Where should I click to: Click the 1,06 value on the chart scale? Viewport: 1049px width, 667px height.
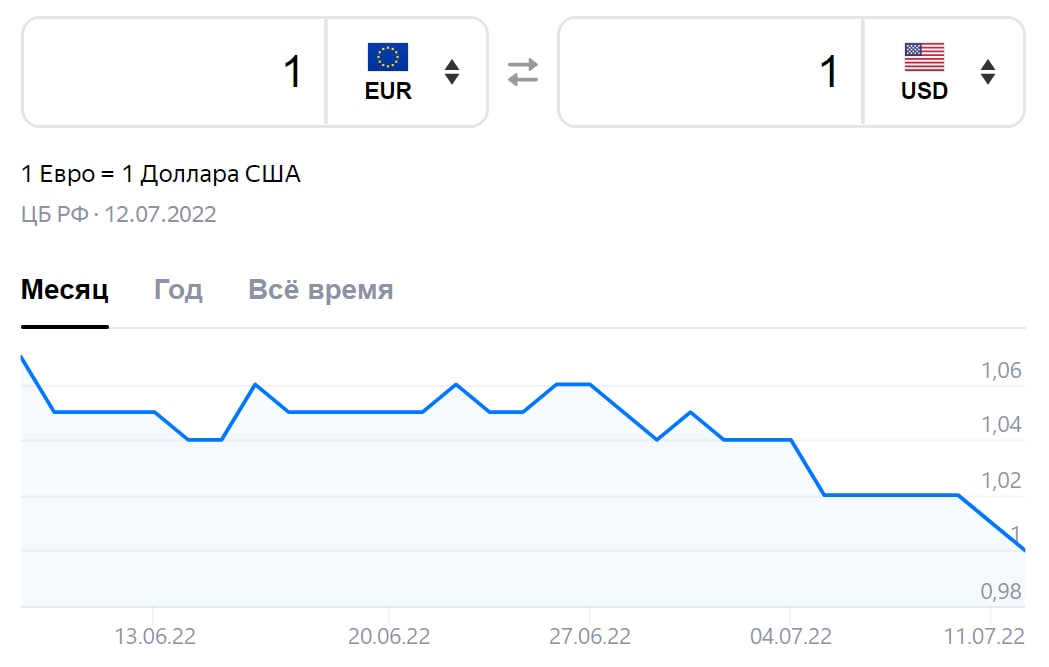1001,372
